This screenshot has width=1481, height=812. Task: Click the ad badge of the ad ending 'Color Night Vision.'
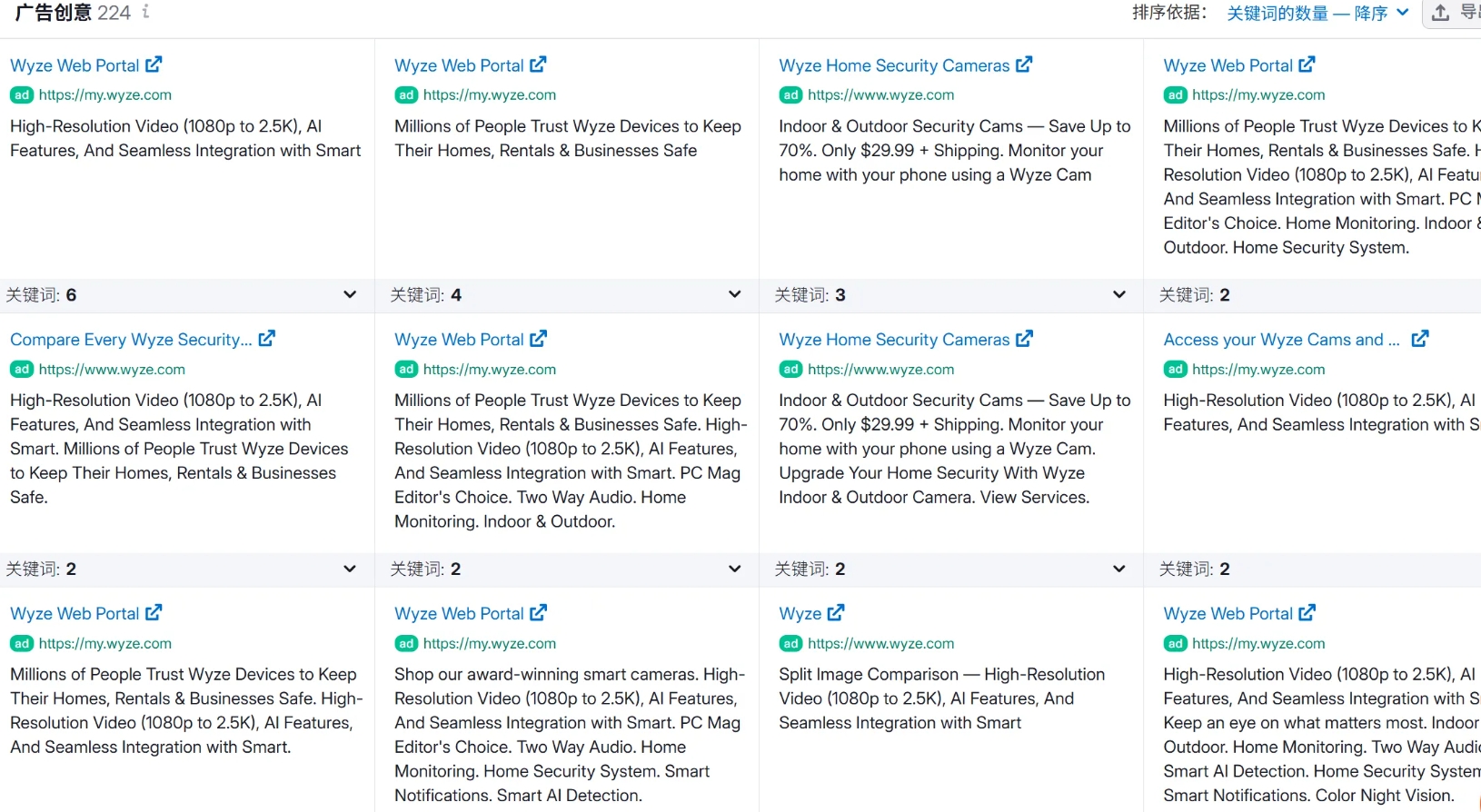point(1176,644)
